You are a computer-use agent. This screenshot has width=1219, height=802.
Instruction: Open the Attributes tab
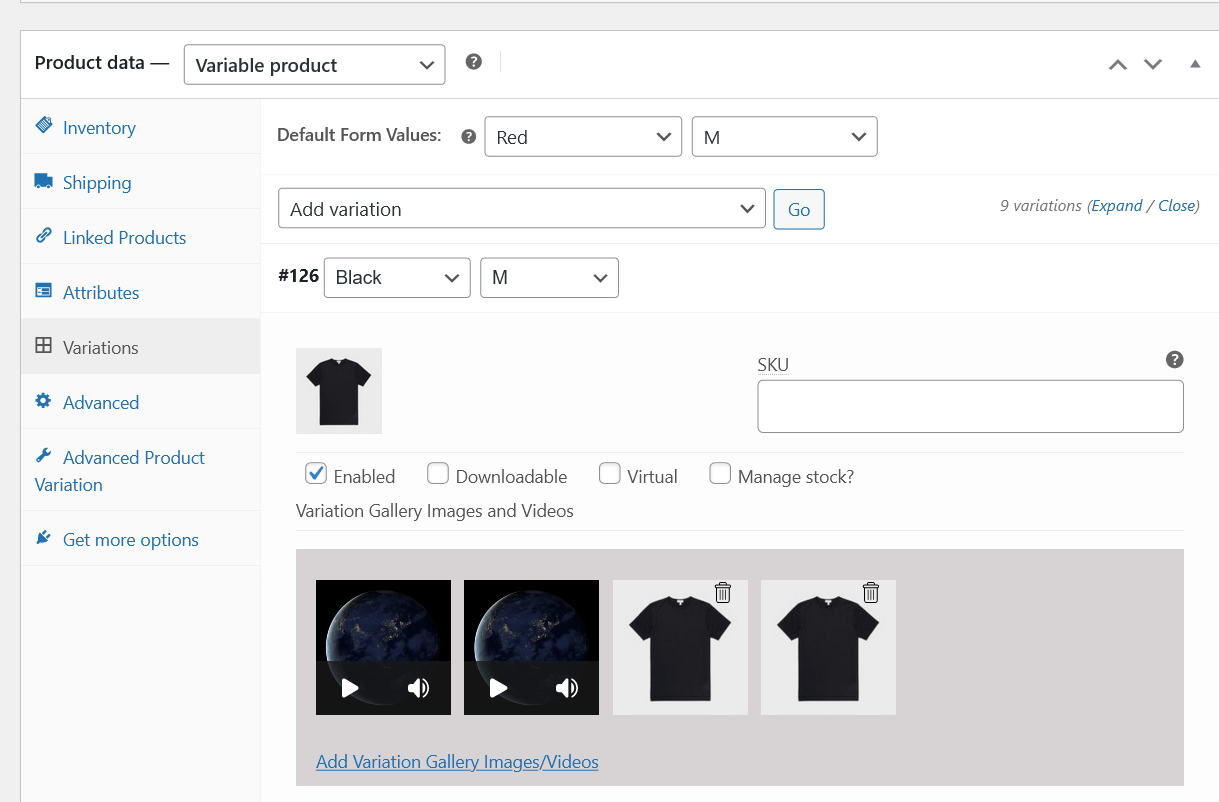[x=101, y=293]
